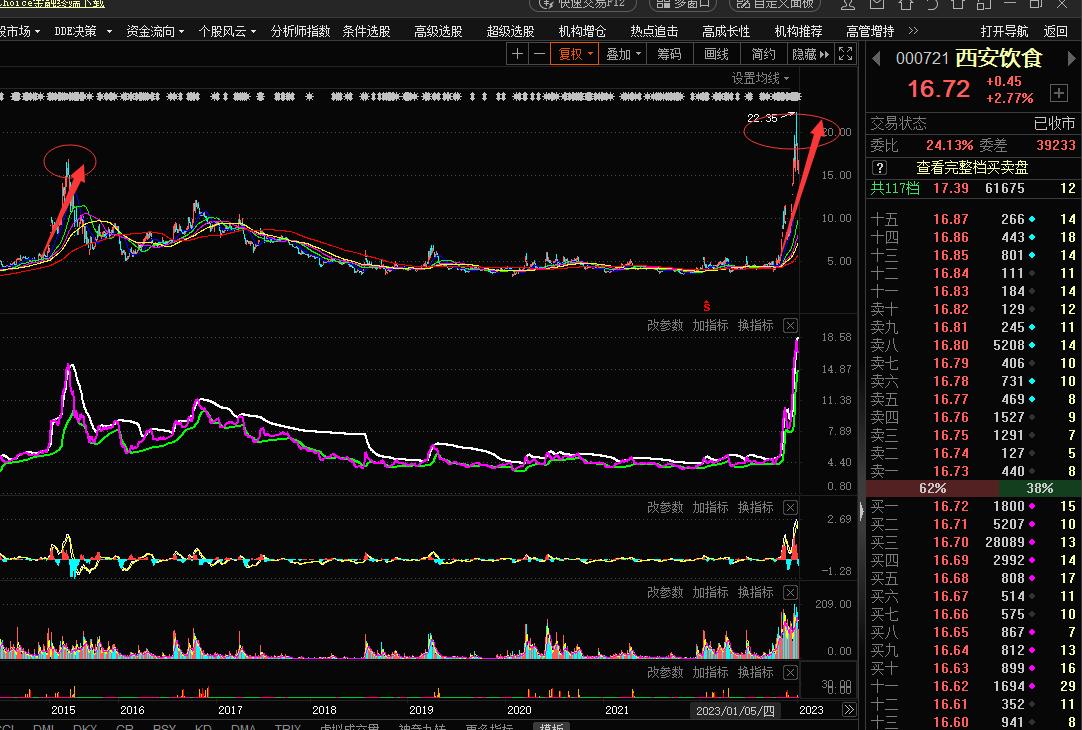Open 查看完整档买卖盘 full order book link
This screenshot has height=730, width=1082.
click(972, 168)
